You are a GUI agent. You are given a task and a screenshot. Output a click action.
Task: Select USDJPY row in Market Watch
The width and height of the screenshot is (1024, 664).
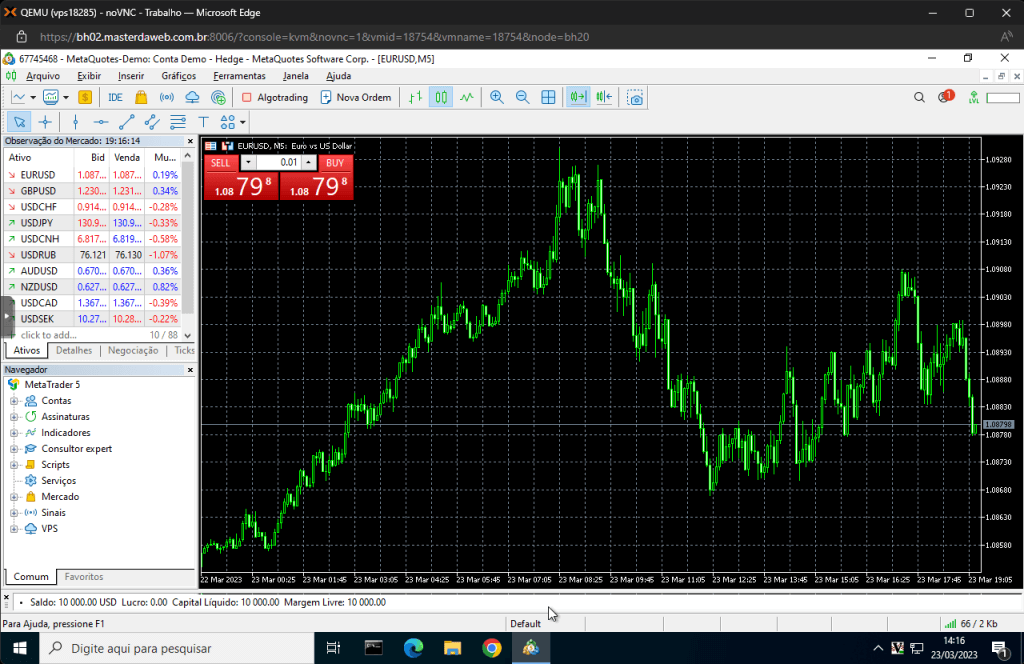[93, 223]
